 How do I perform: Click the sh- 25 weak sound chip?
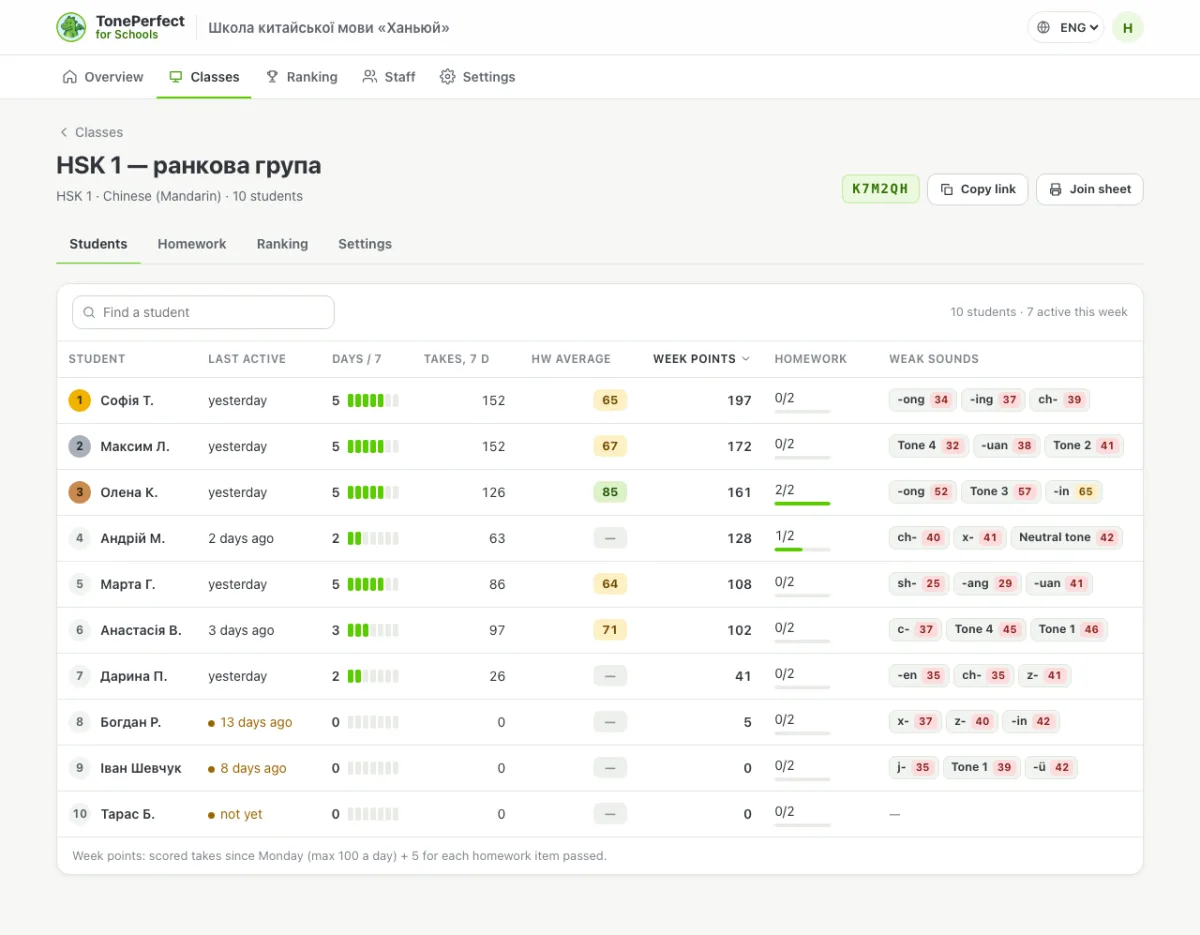tap(919, 584)
